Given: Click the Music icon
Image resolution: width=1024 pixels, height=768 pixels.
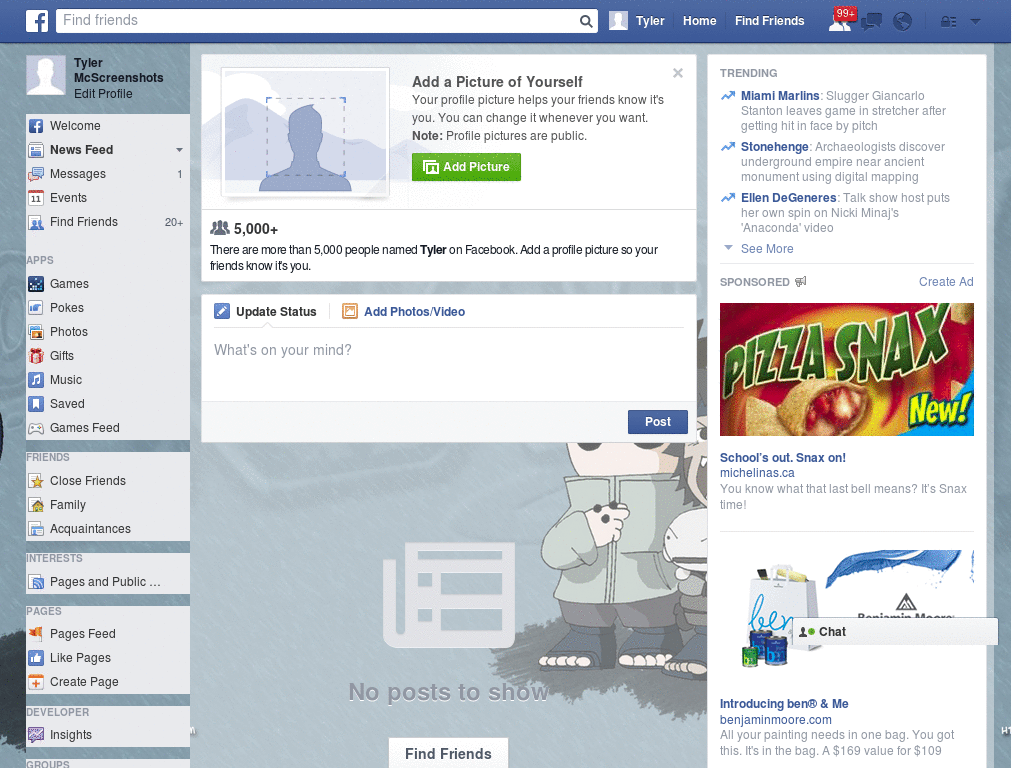Looking at the screenshot, I should pyautogui.click(x=36, y=380).
